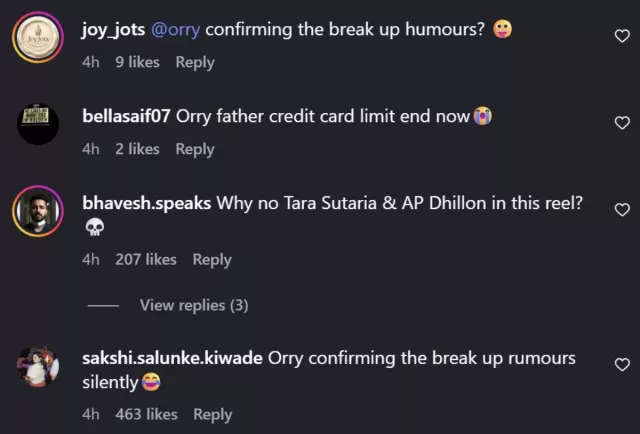Expand View replies (3) thread
Image resolution: width=640 pixels, height=434 pixels.
[194, 305]
